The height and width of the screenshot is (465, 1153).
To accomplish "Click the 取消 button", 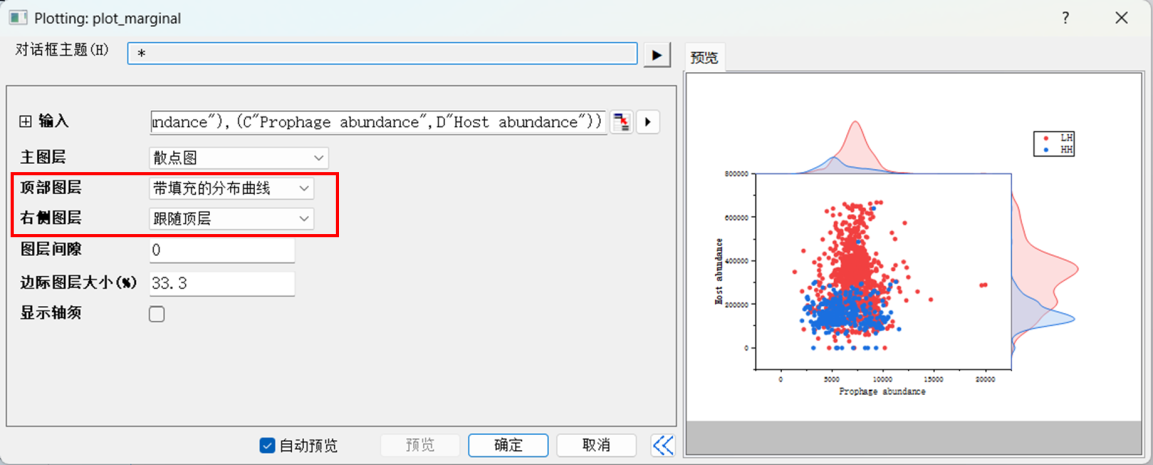I will [596, 445].
